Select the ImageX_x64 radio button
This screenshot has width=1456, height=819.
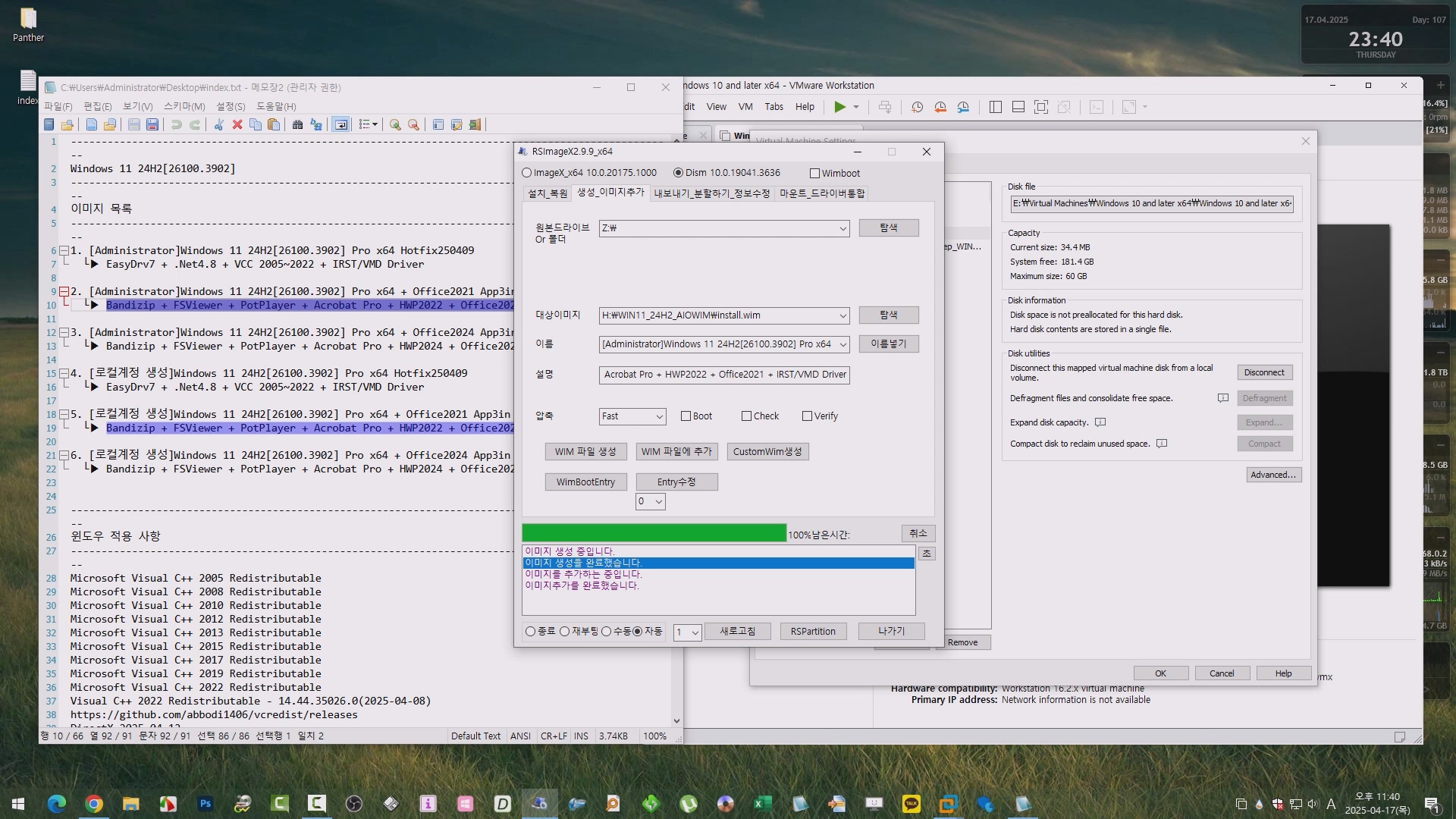tap(527, 173)
